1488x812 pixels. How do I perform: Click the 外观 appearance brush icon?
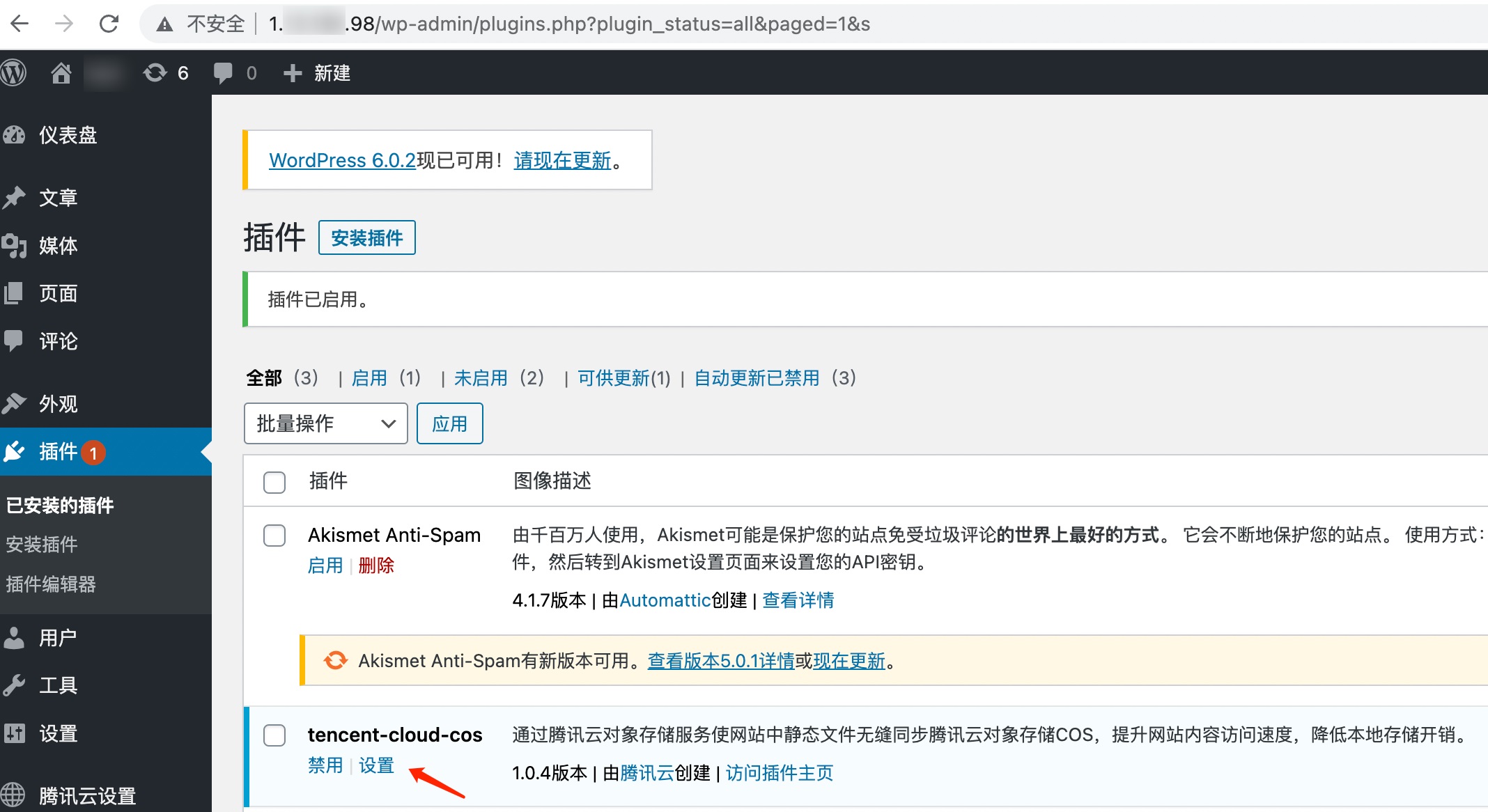tap(15, 403)
